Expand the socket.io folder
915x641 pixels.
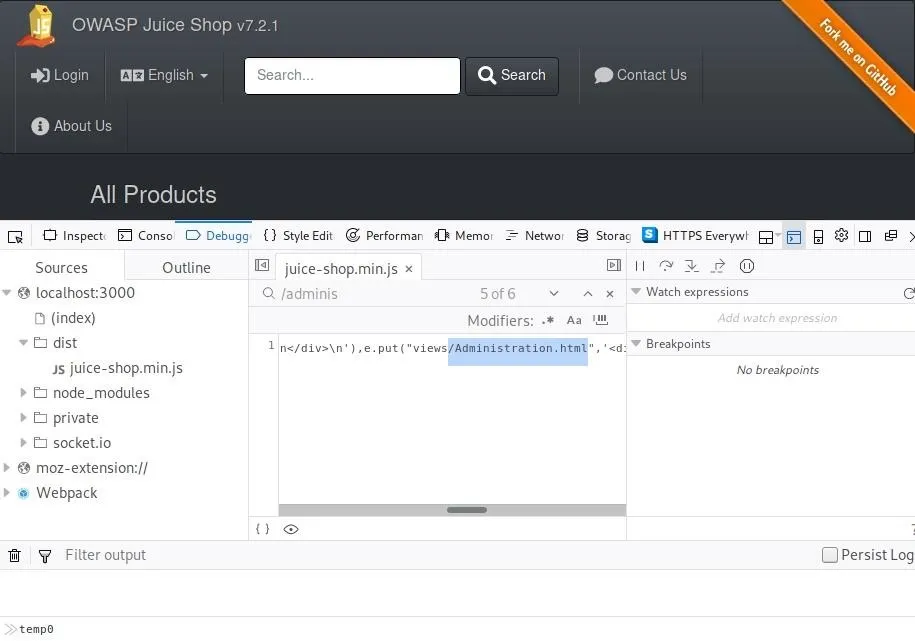23,443
